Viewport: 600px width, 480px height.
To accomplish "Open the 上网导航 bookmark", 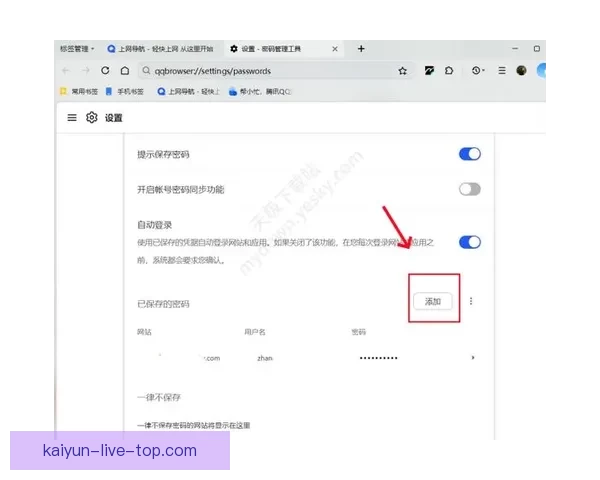I will [x=189, y=91].
